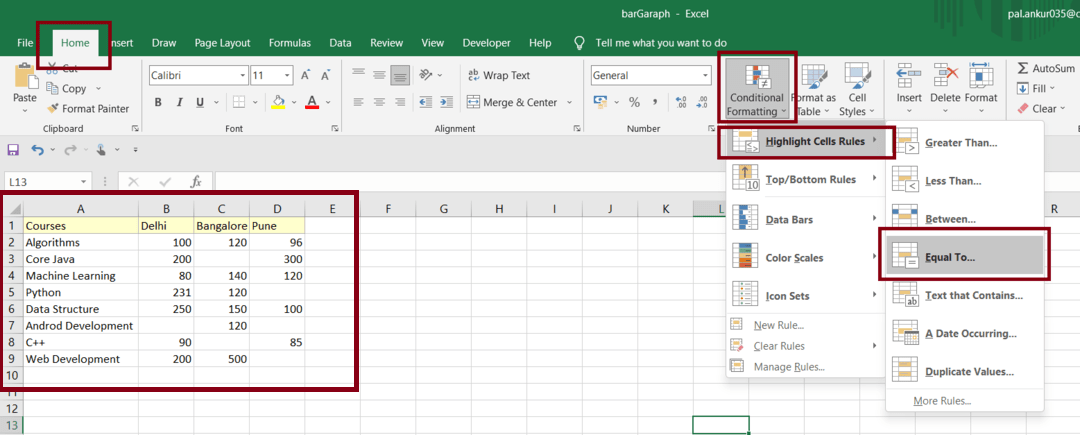
Task: Click Redo arrow in Quick Access Toolbar
Action: [70, 149]
